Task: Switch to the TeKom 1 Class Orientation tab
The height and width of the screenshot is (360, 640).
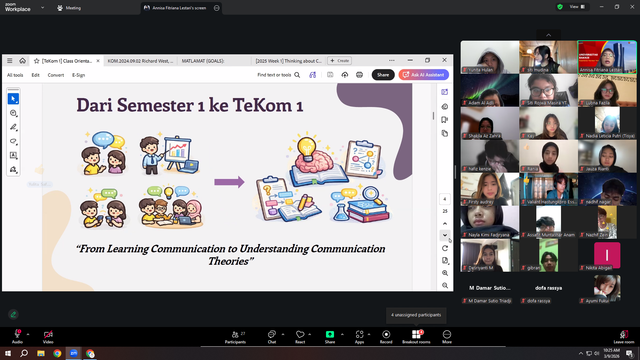Action: [x=67, y=61]
